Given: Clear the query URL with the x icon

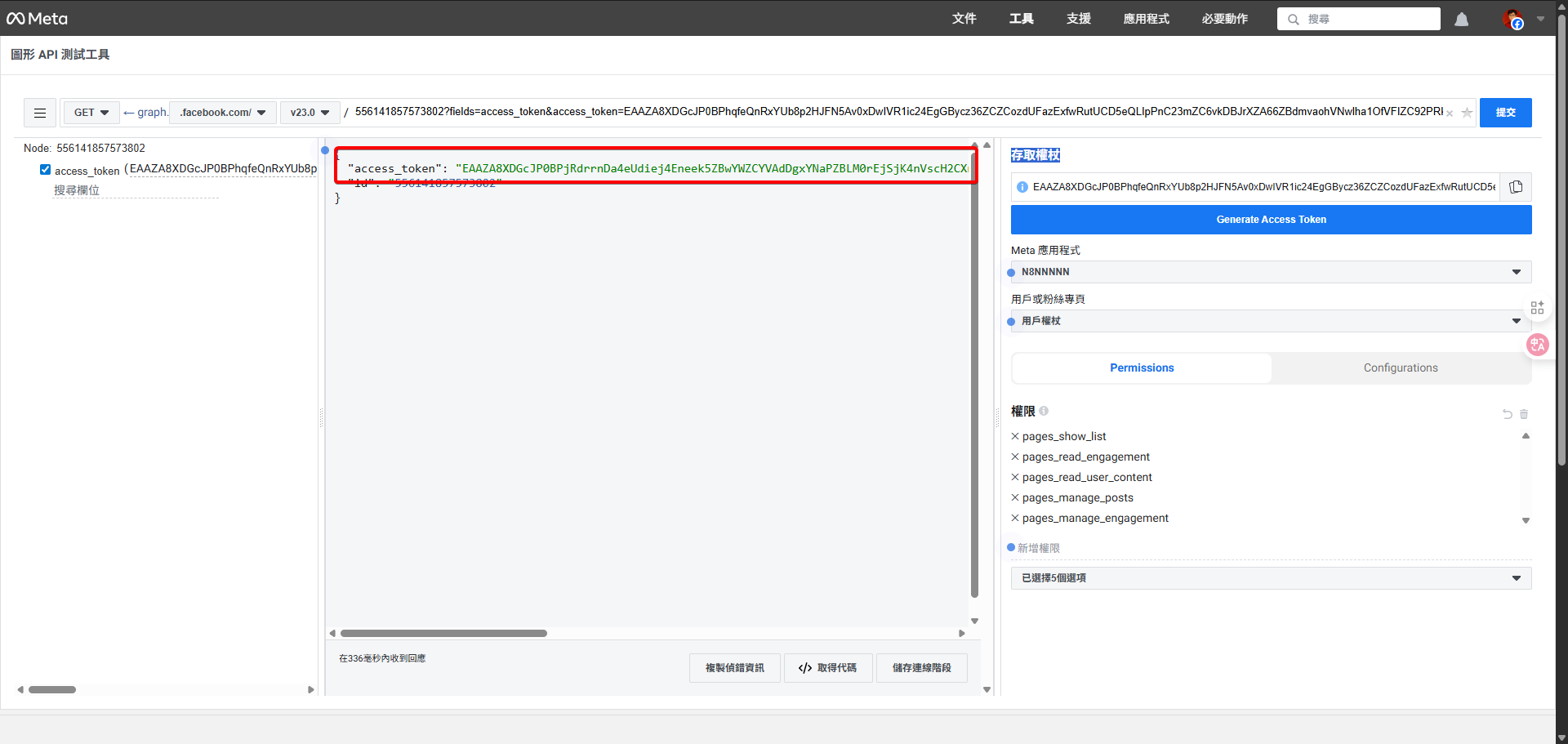Looking at the screenshot, I should pyautogui.click(x=1450, y=114).
